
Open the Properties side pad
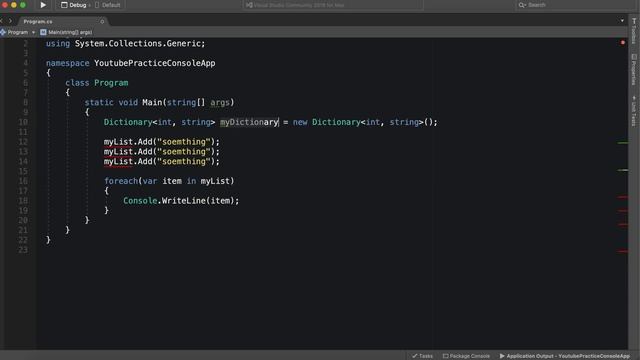634,70
